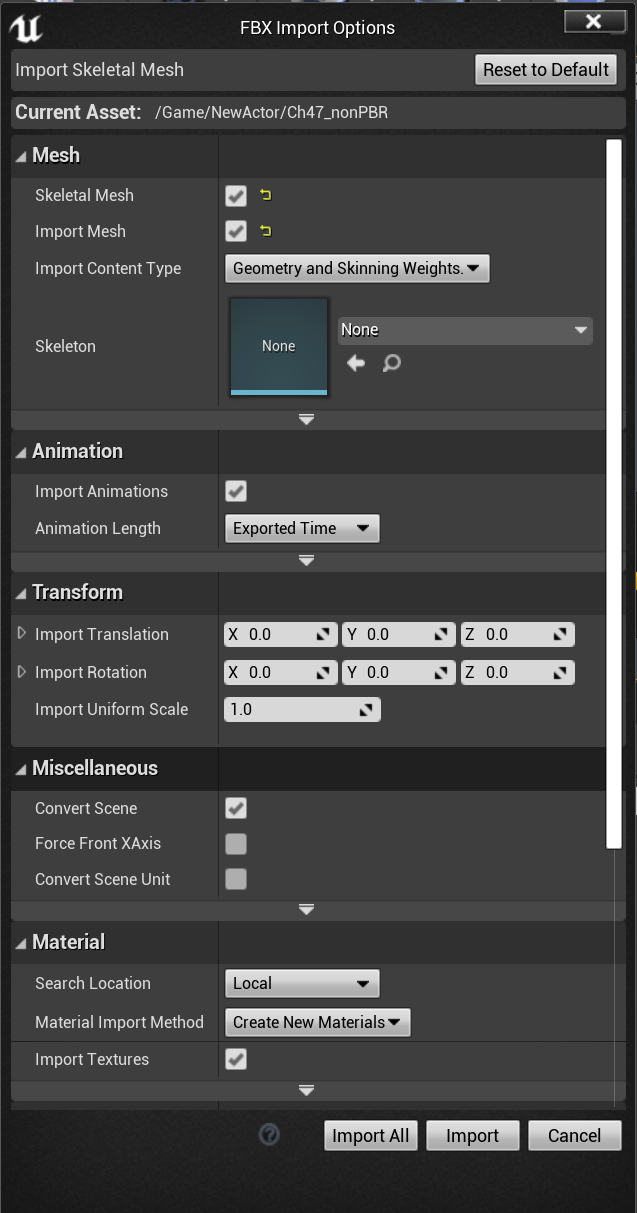Click the Search Location label
The height and width of the screenshot is (1213, 637).
tap(93, 983)
